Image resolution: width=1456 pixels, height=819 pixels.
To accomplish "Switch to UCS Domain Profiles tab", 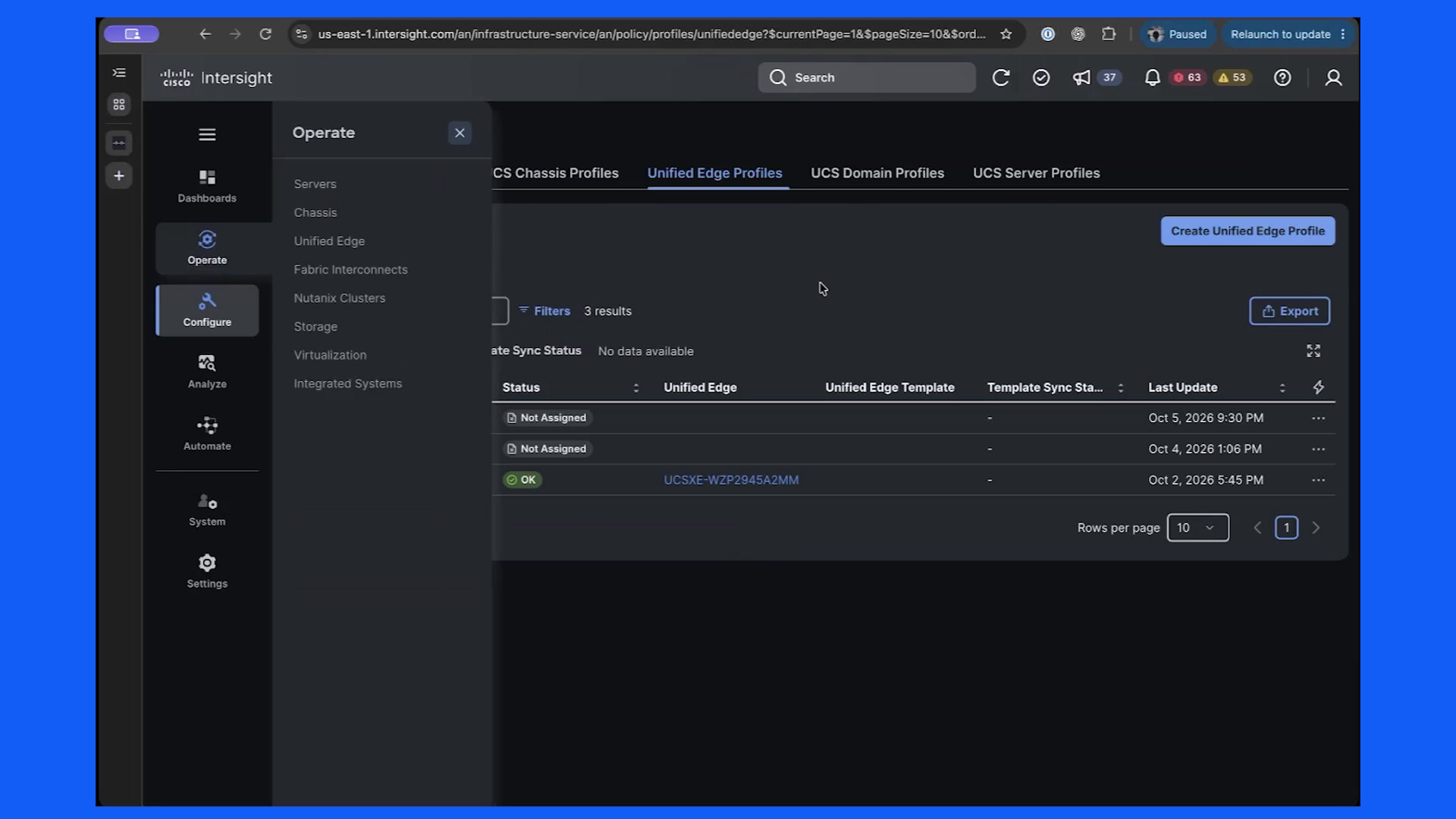I will coord(877,173).
